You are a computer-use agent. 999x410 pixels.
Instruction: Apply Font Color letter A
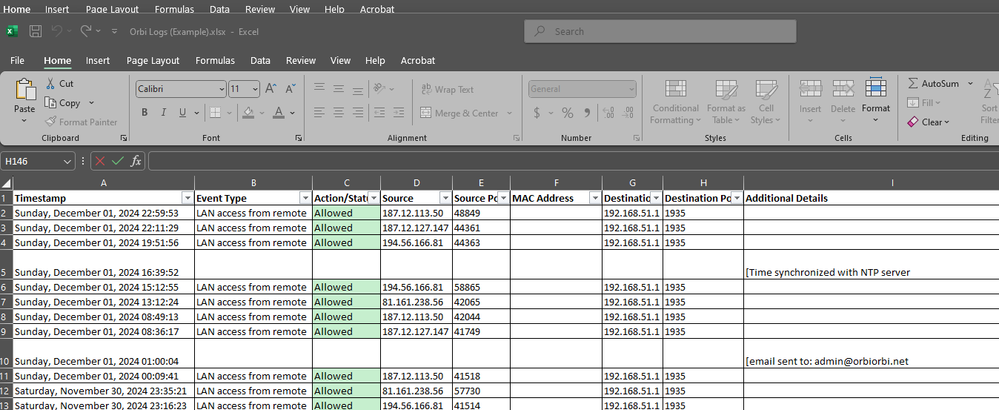[278, 113]
